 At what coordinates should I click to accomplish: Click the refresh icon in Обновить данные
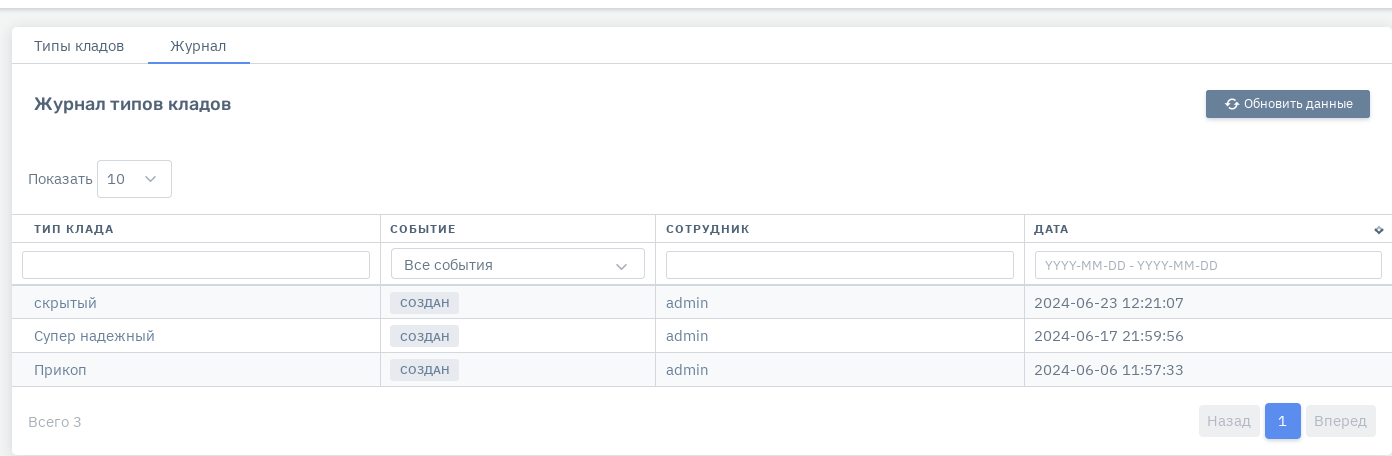(x=1232, y=104)
